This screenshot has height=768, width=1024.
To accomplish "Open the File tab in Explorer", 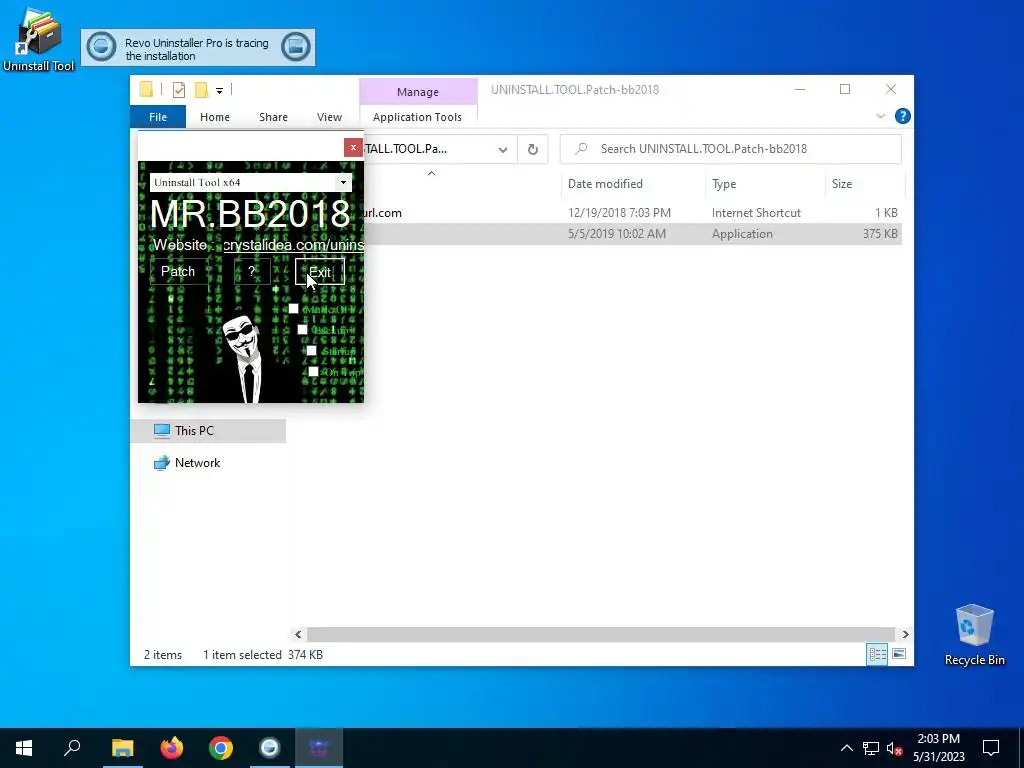I will tap(158, 117).
